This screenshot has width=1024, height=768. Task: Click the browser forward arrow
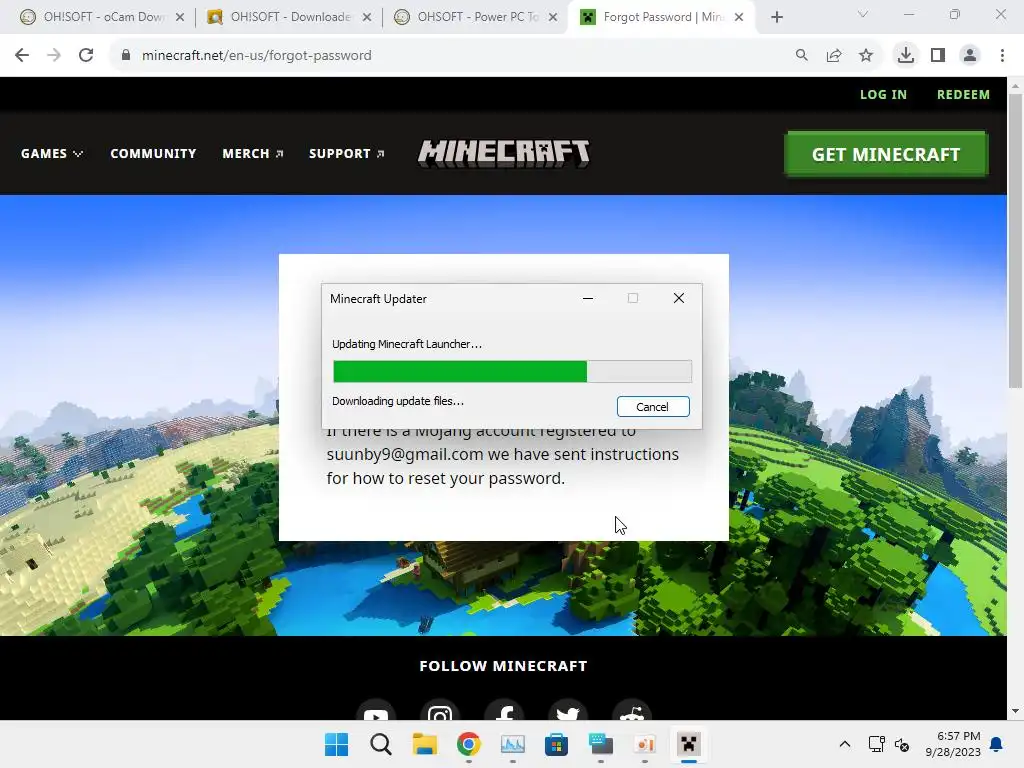54,55
